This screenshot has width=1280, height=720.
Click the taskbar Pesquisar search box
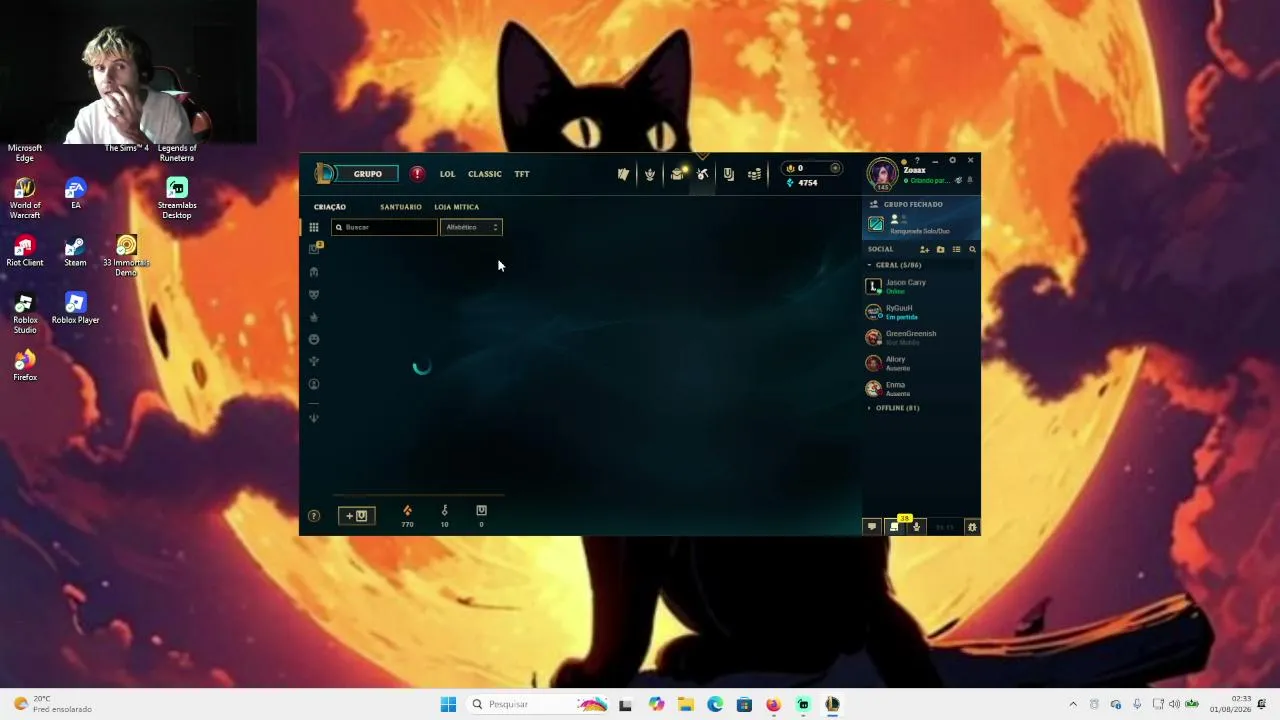pyautogui.click(x=538, y=704)
